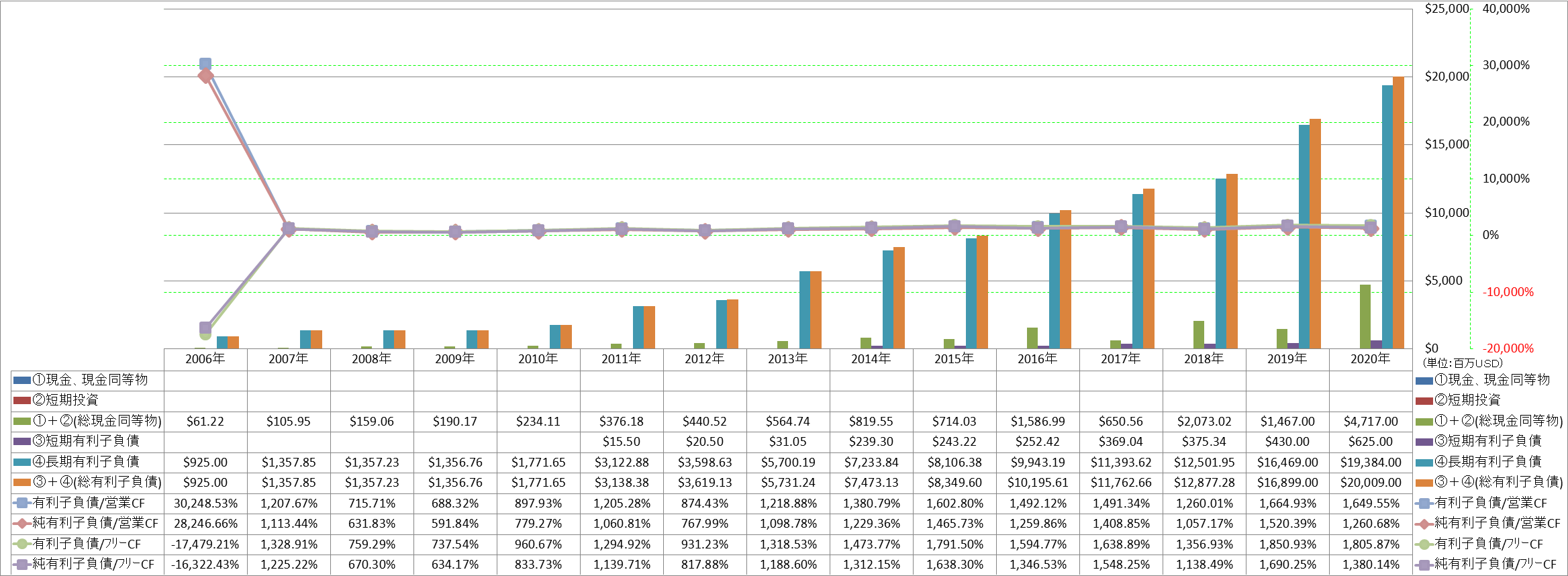This screenshot has width=1568, height=576.
Task: Click the left row label ②短期投資
Action: pos(65,400)
